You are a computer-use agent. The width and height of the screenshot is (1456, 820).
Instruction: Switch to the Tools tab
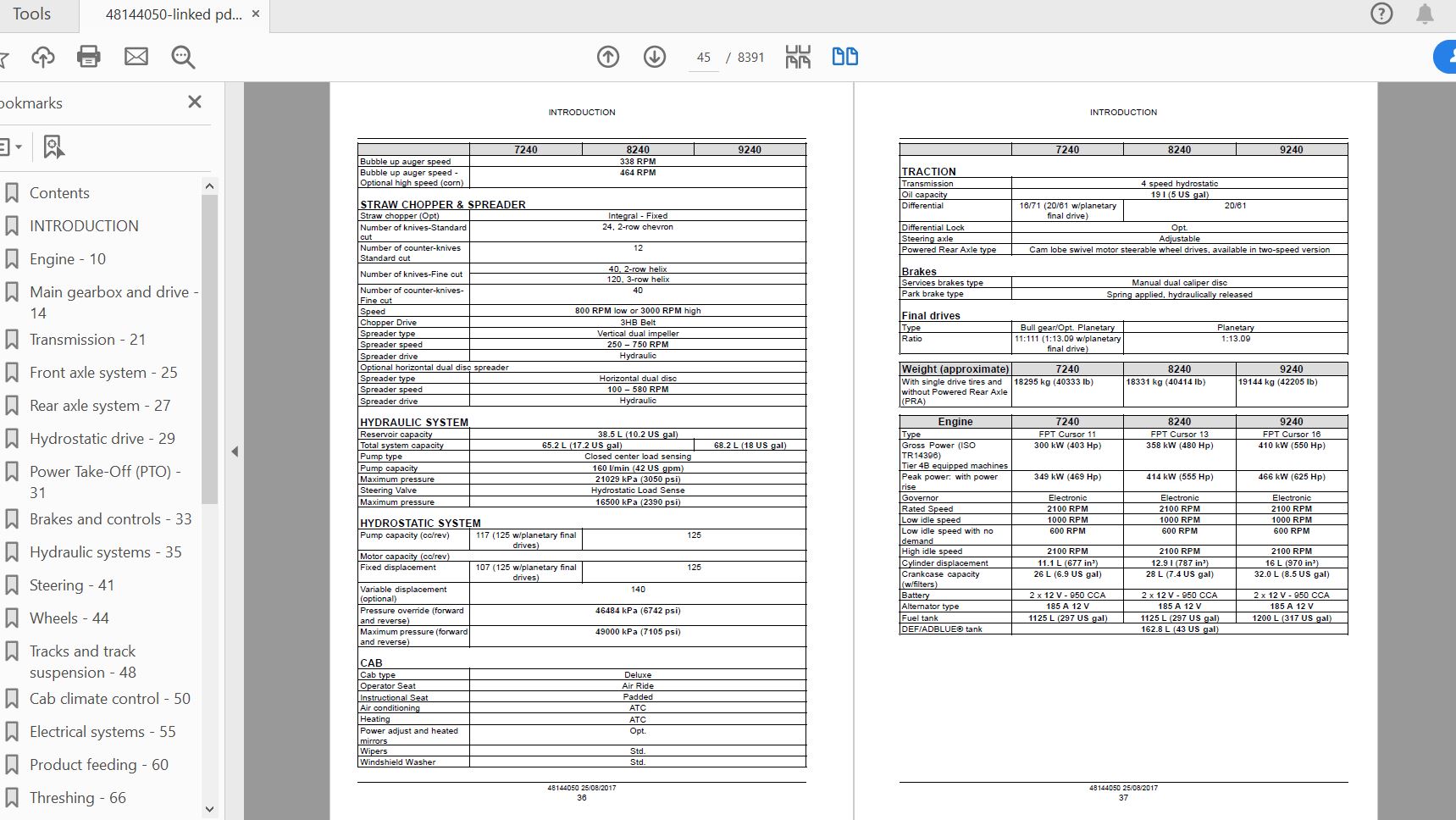click(31, 14)
